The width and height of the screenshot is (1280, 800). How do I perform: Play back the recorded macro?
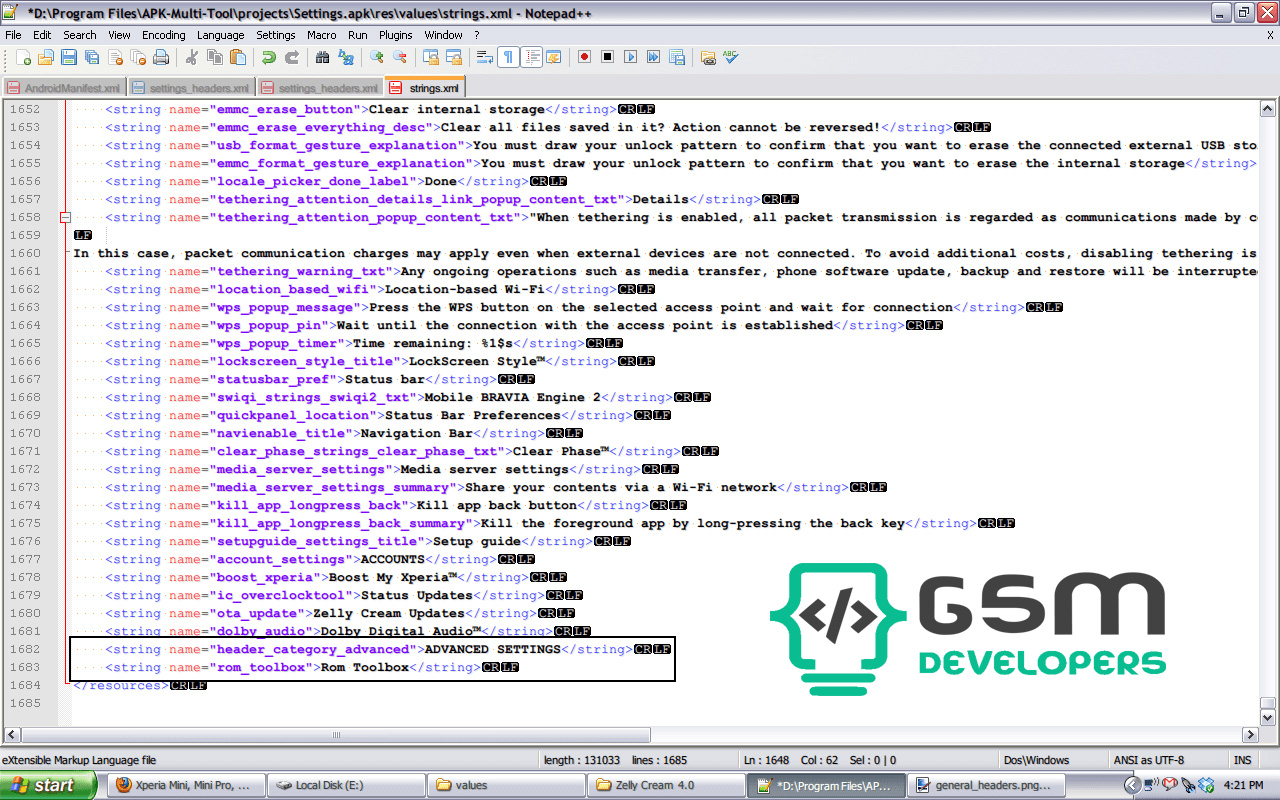[631, 57]
